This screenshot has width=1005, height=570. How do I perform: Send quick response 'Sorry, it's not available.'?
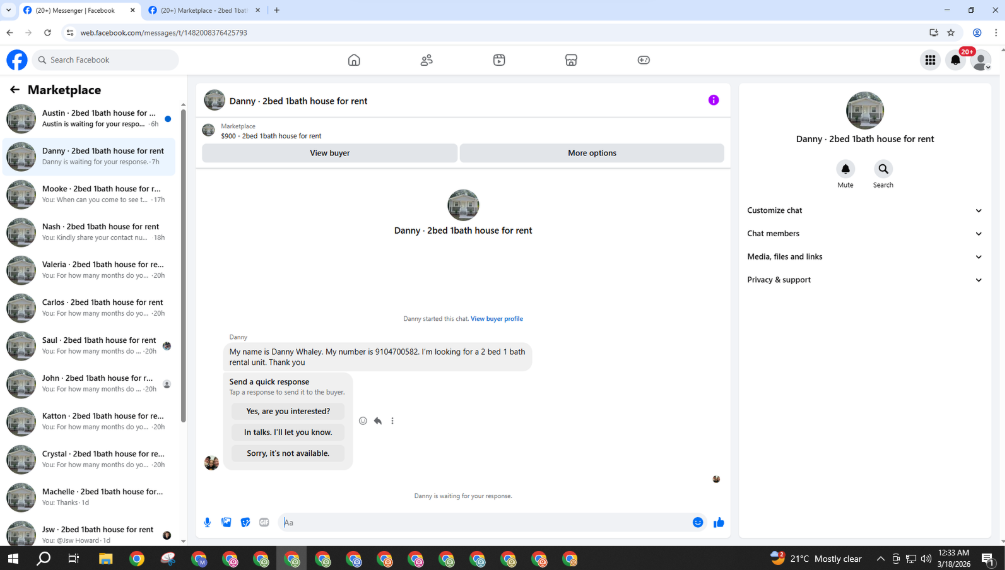[288, 453]
